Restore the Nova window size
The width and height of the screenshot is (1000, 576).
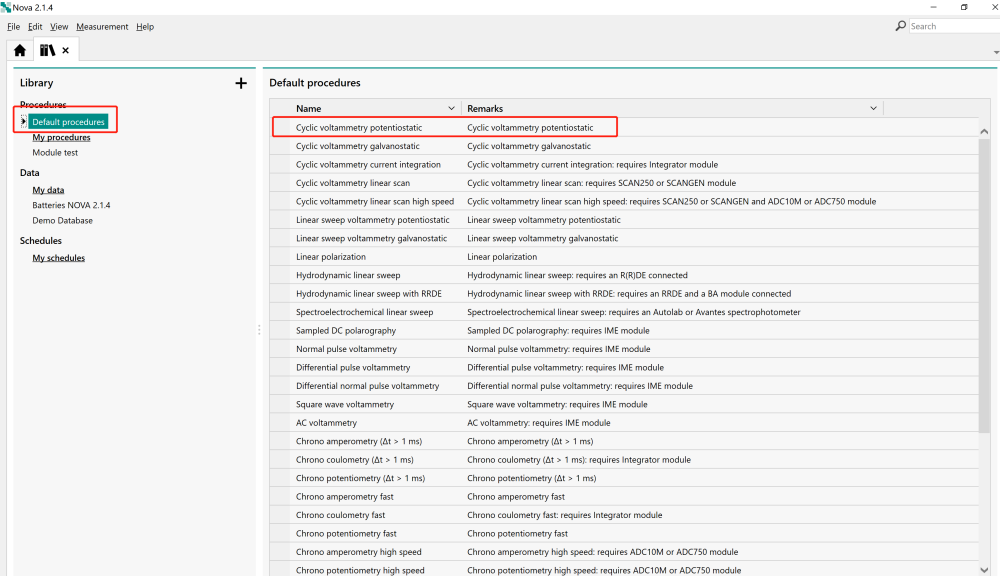[x=964, y=7]
